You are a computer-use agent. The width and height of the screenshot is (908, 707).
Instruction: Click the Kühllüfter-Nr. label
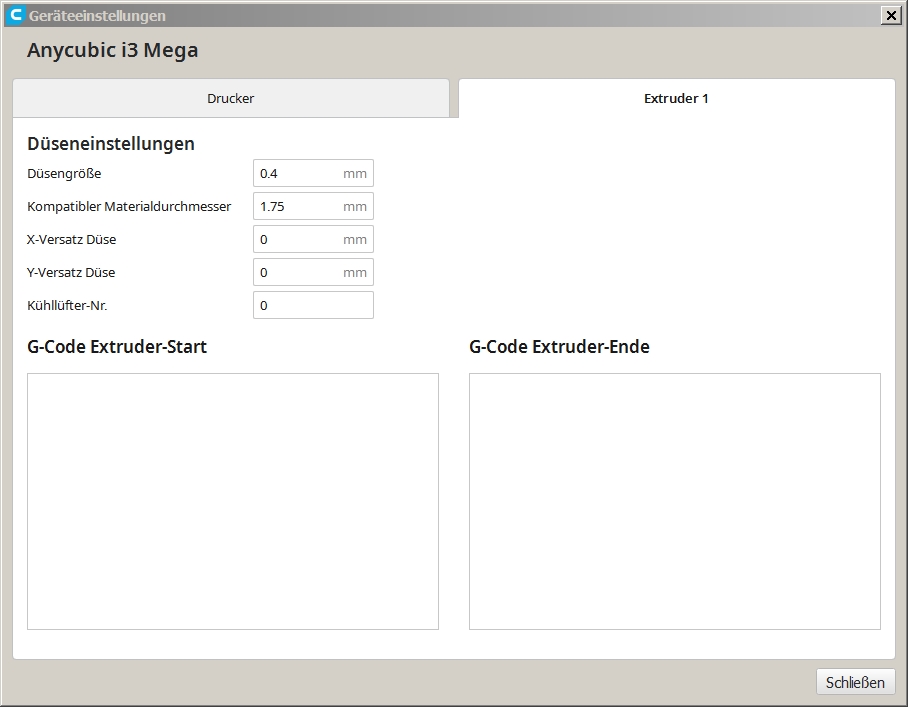pos(67,306)
